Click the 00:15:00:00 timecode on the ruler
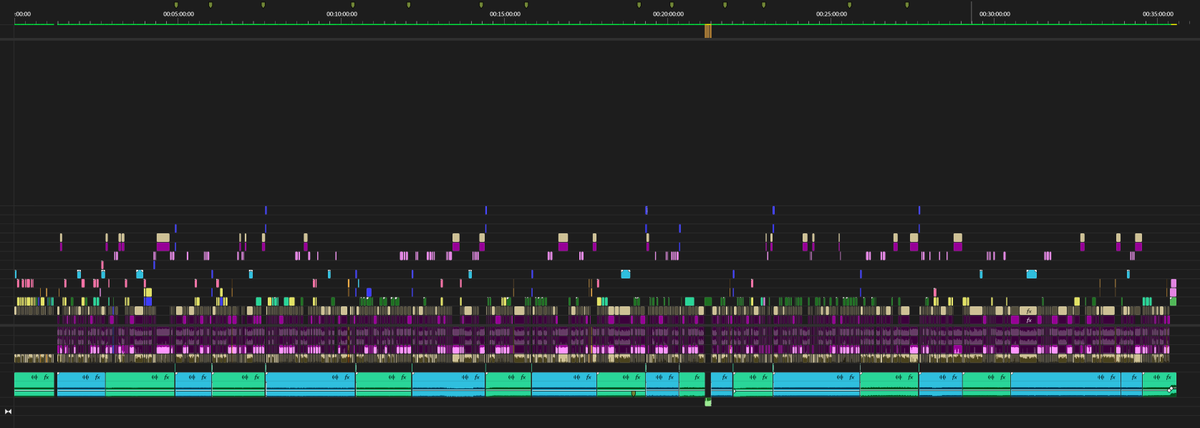The height and width of the screenshot is (428, 1200). coord(505,14)
